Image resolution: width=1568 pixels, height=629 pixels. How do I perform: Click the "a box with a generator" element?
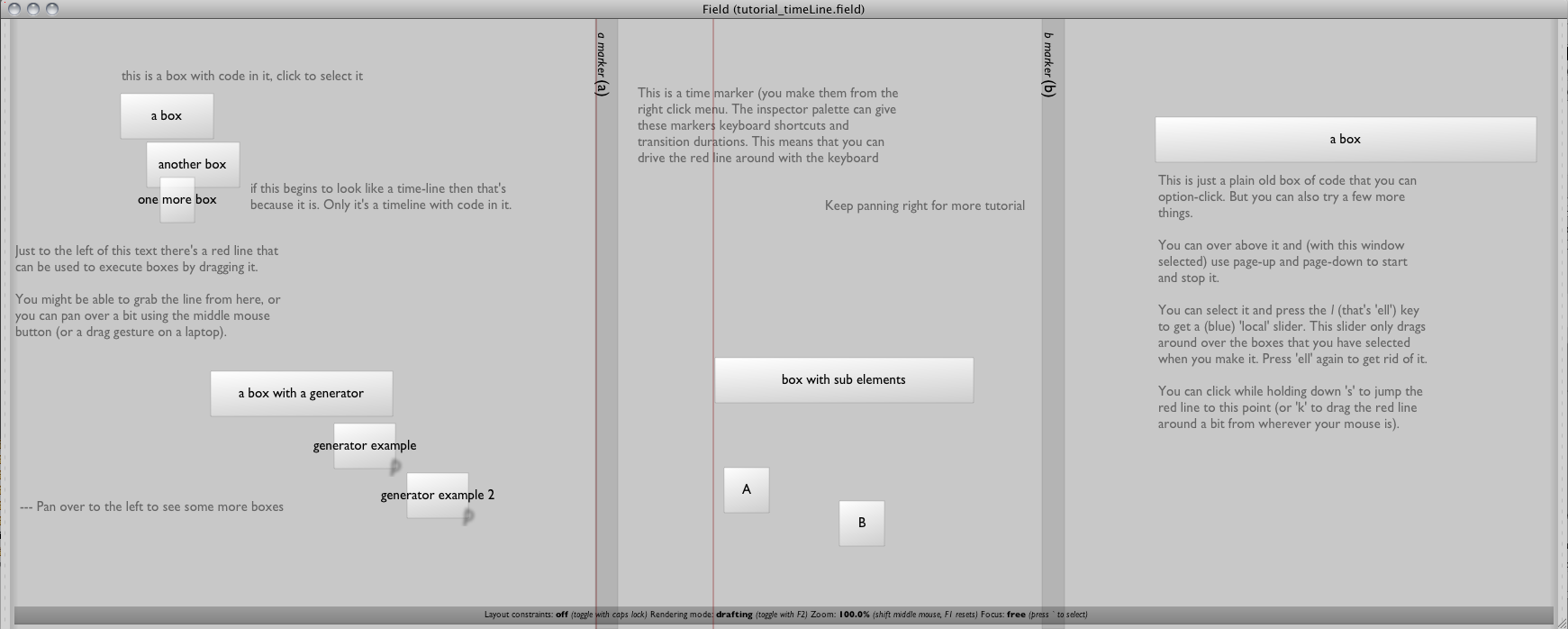(x=301, y=393)
